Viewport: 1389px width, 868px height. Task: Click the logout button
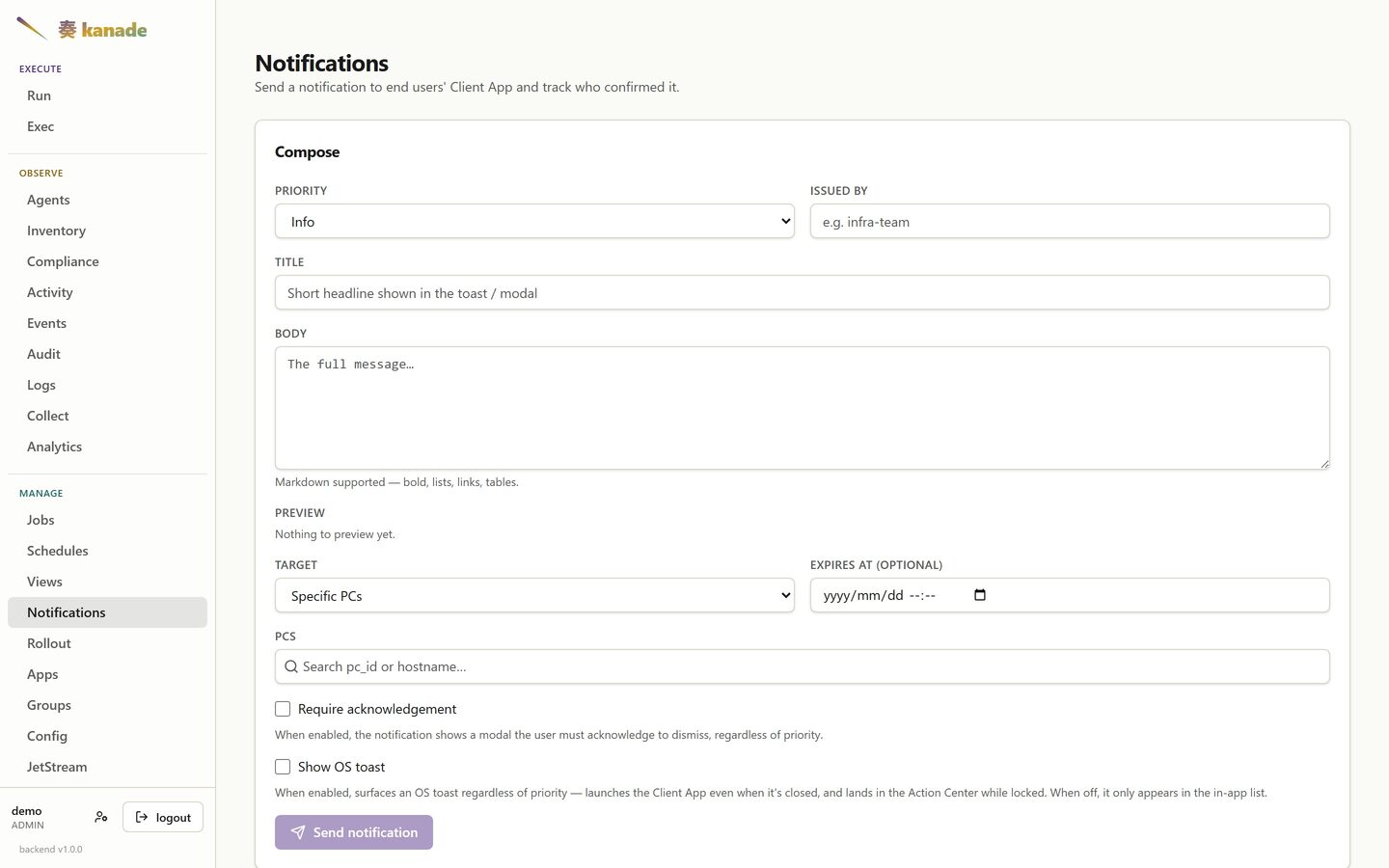[x=163, y=817]
